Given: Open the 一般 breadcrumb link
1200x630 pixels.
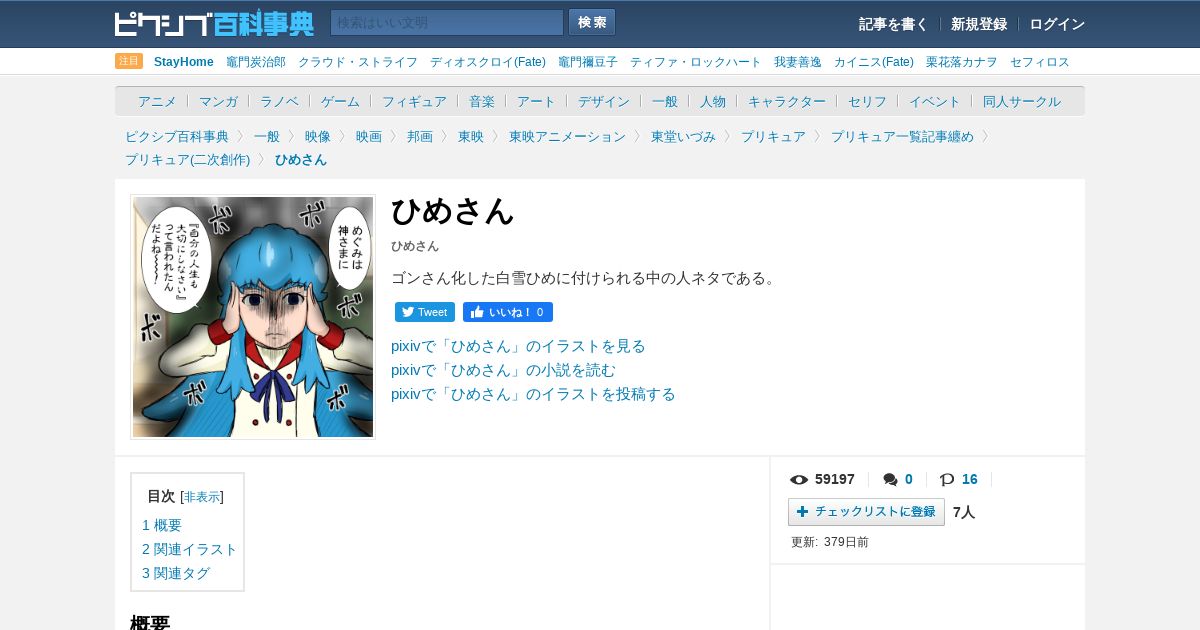Looking at the screenshot, I should 267,136.
